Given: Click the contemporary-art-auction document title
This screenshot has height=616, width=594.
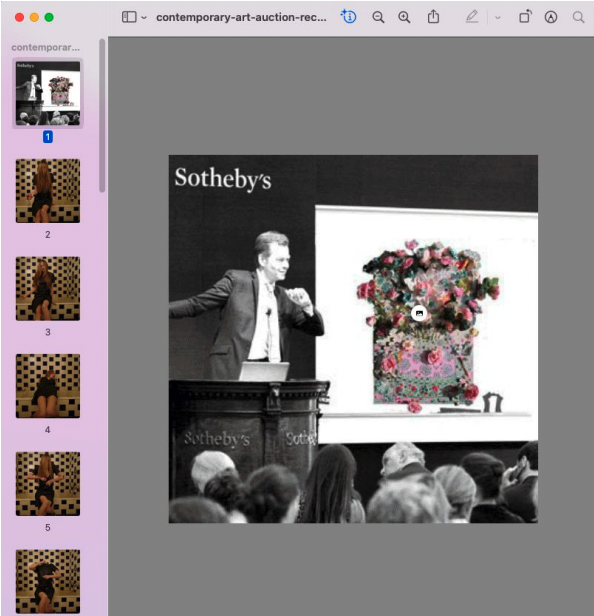Looking at the screenshot, I should point(241,18).
